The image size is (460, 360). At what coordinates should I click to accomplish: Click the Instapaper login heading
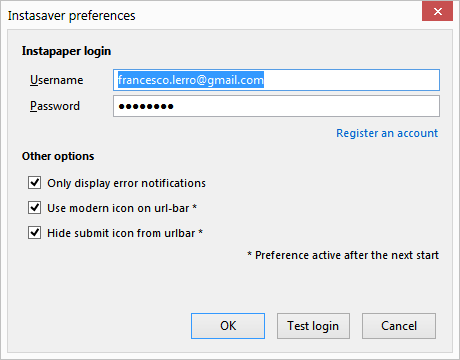pyautogui.click(x=66, y=51)
